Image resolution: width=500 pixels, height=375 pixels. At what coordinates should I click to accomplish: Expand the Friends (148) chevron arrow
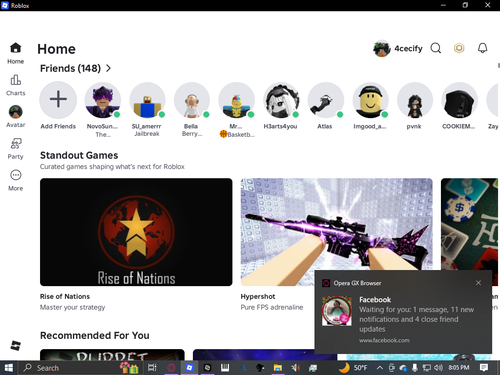click(x=108, y=68)
